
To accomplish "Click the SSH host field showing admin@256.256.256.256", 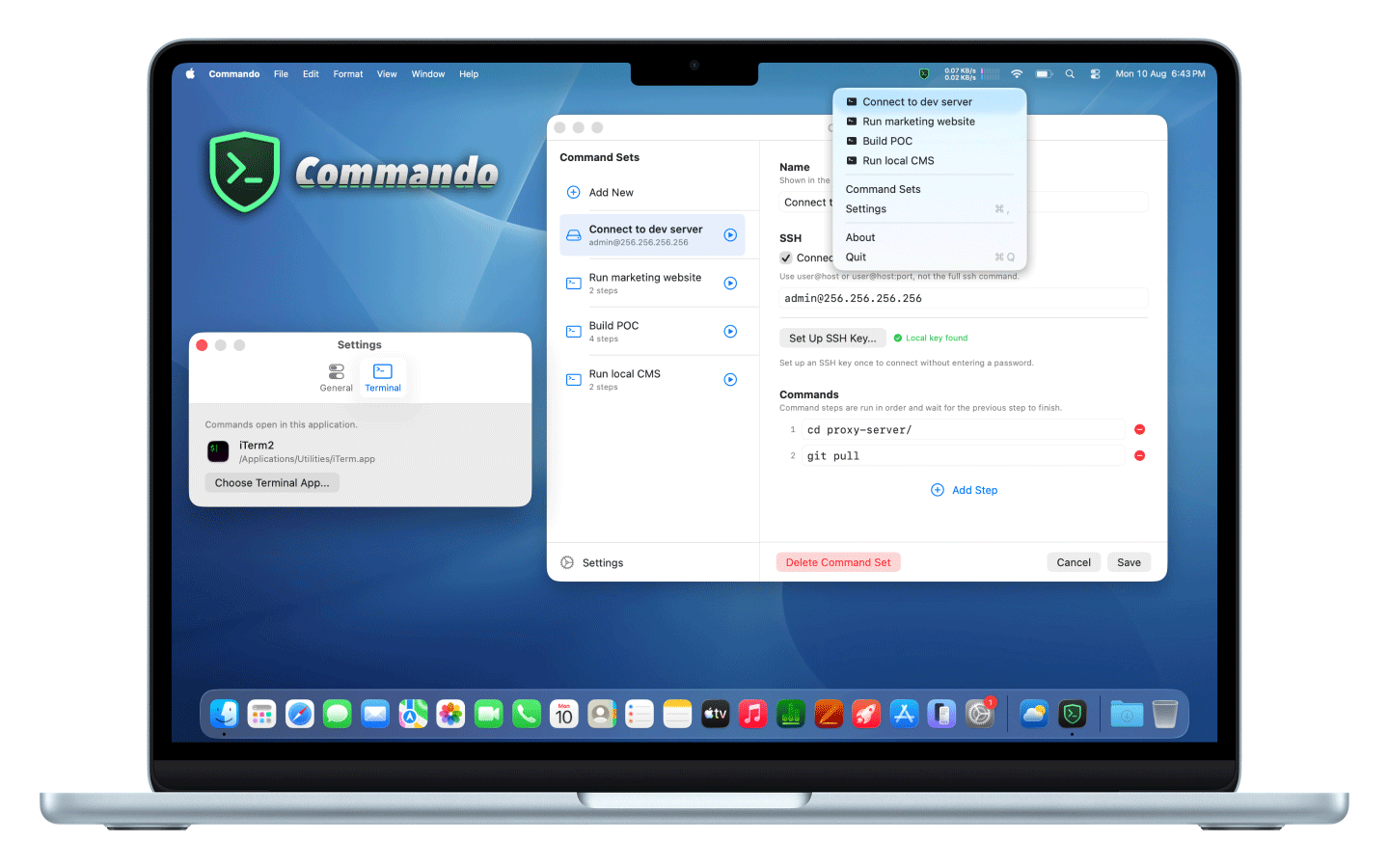I will click(x=964, y=299).
